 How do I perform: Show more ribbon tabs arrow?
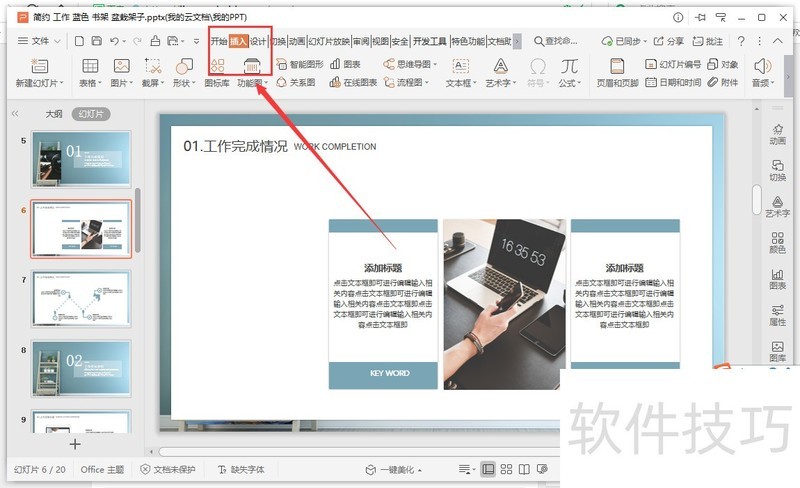[517, 41]
